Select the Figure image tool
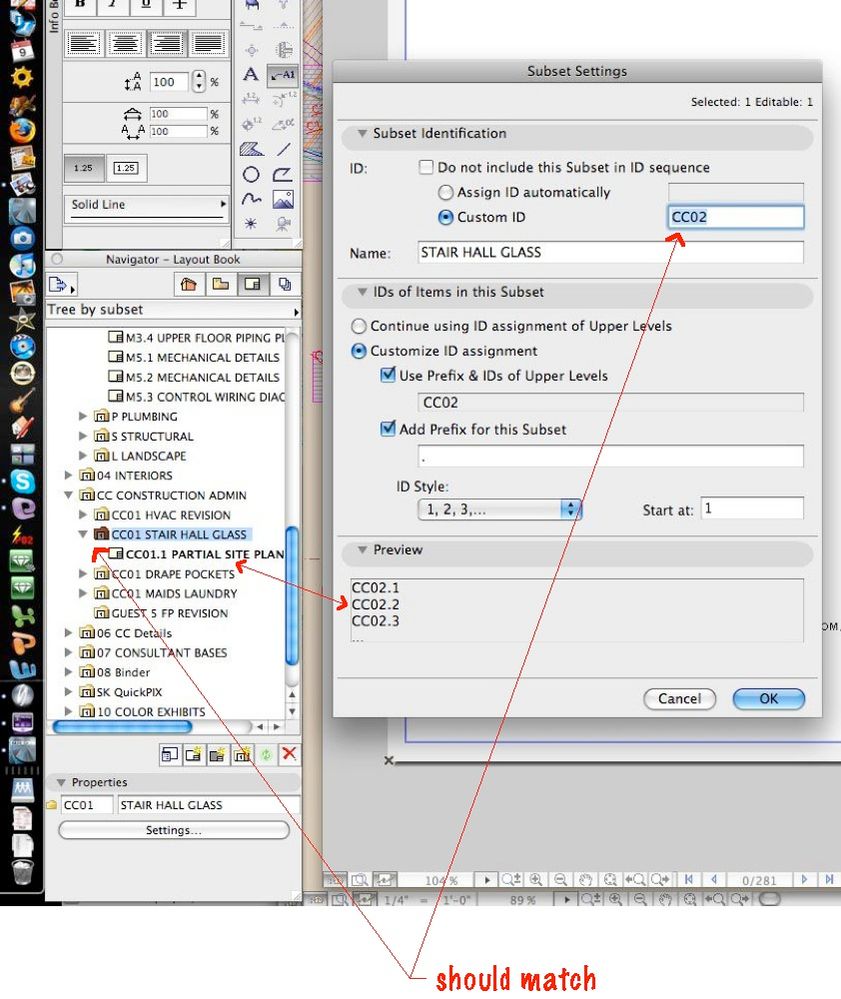 point(283,199)
